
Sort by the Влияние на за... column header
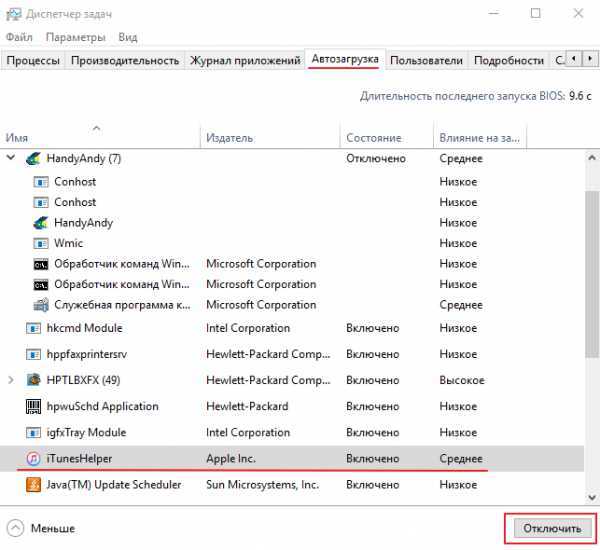pos(479,137)
